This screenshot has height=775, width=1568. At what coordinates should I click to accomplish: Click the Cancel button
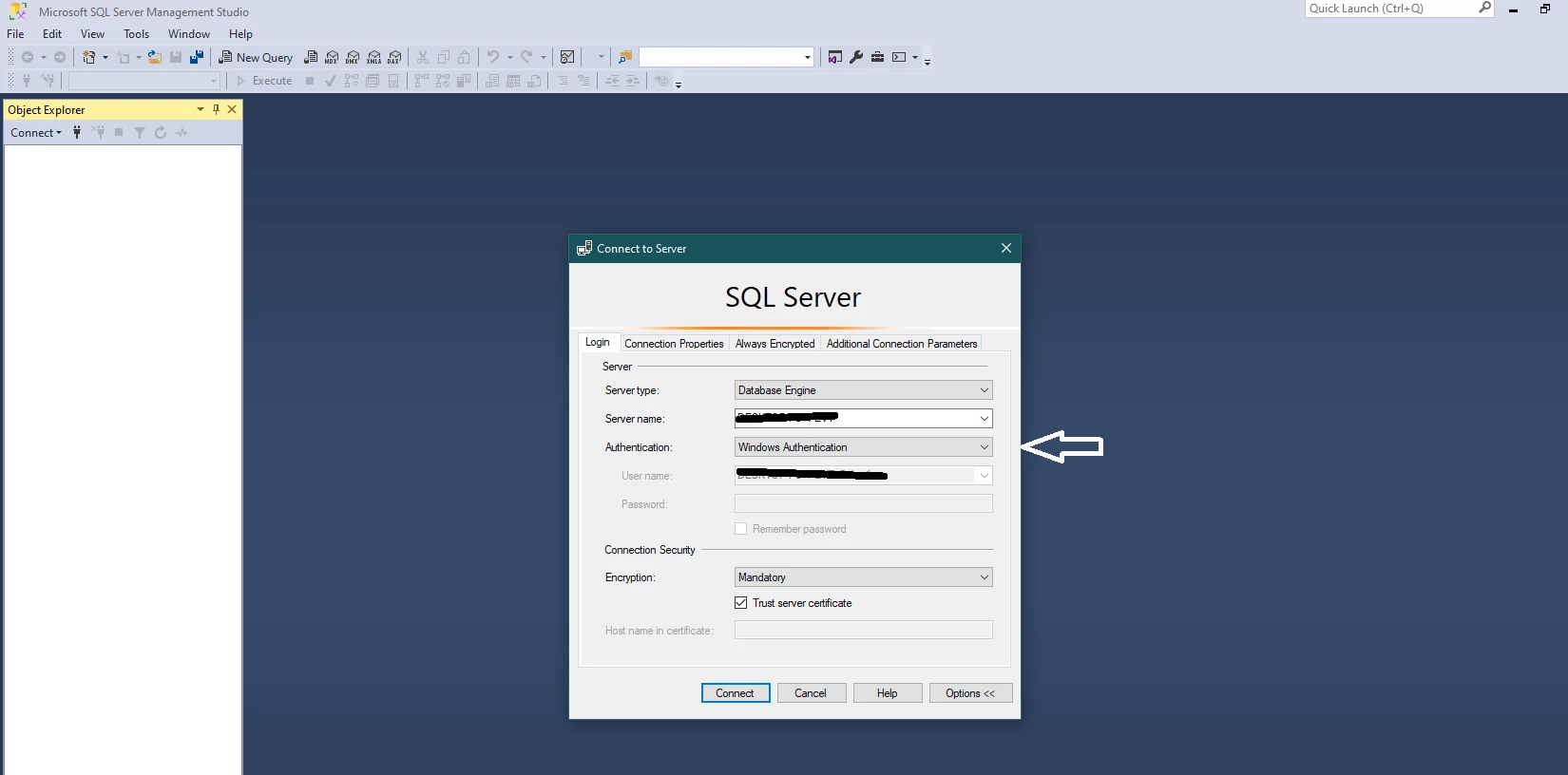[x=812, y=693]
